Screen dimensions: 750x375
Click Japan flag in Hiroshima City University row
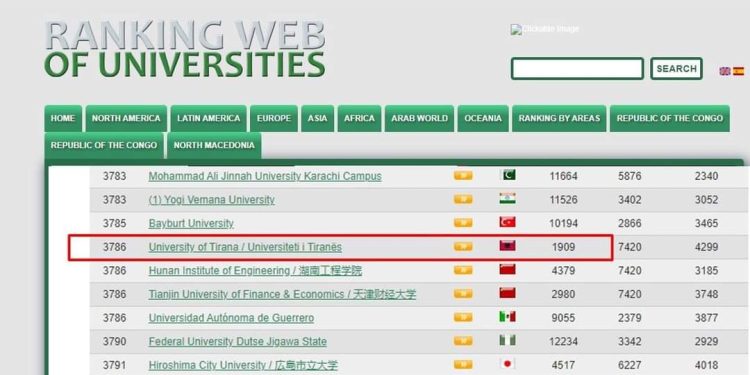pyautogui.click(x=507, y=364)
